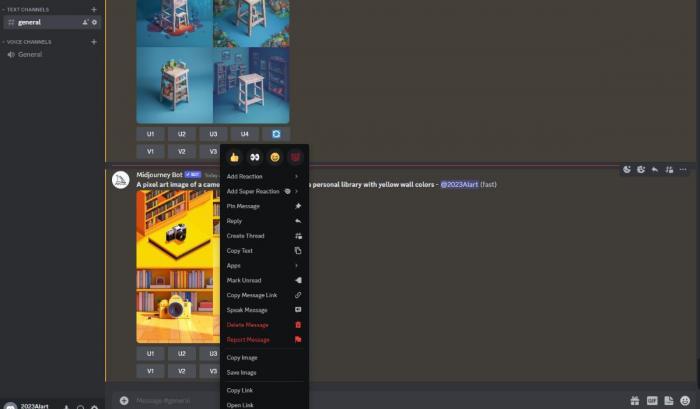Click the U1 upscale button under library image
The width and height of the screenshot is (700, 409).
(x=150, y=353)
